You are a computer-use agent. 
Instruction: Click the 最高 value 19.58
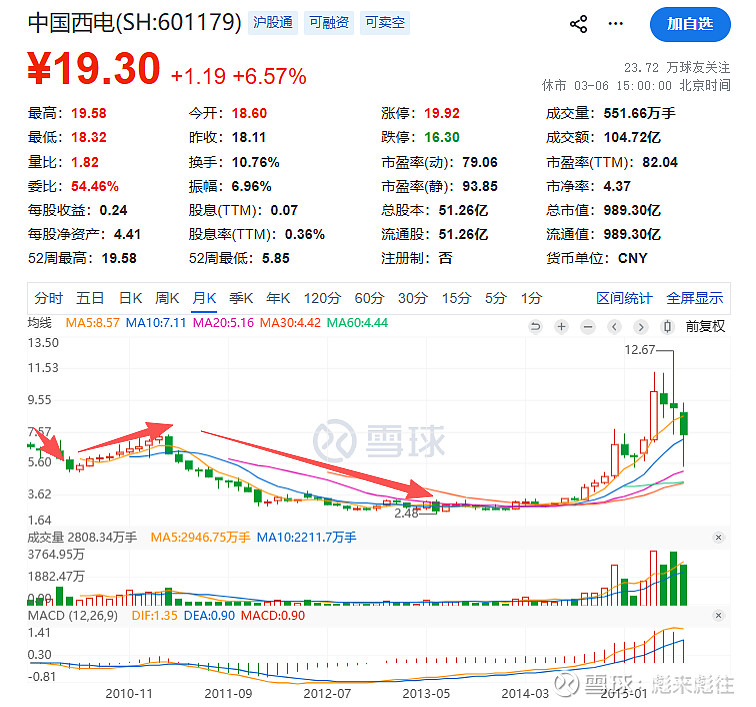(x=89, y=113)
